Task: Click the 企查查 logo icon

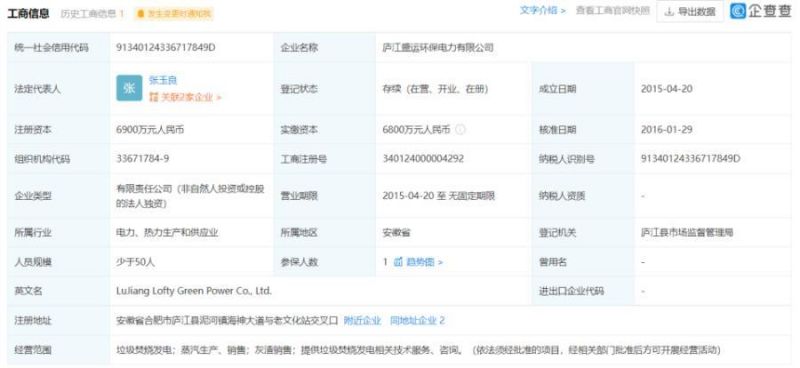Action: click(x=737, y=11)
